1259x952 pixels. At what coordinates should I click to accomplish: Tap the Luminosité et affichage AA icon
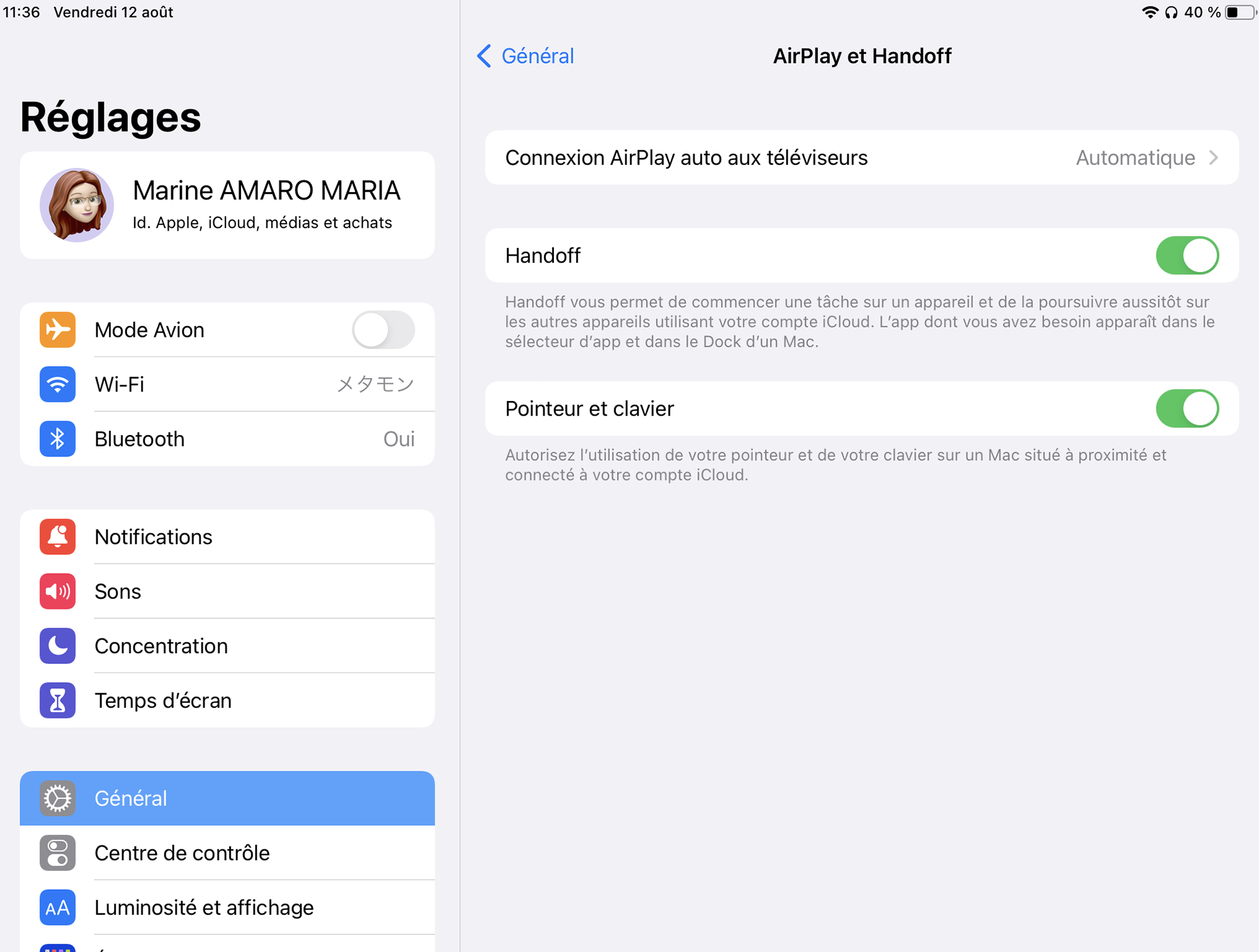click(57, 907)
